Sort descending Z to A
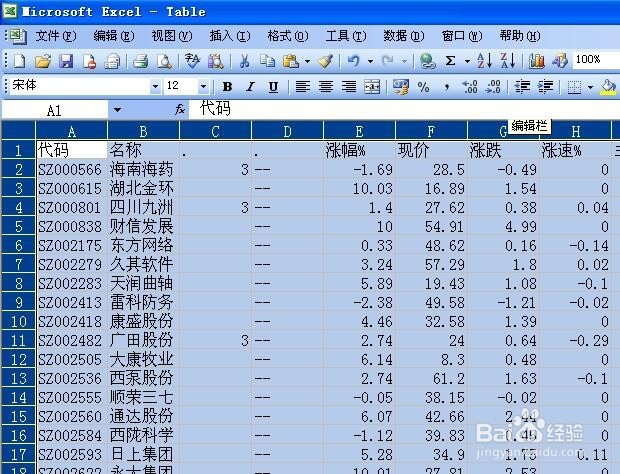 [x=508, y=61]
